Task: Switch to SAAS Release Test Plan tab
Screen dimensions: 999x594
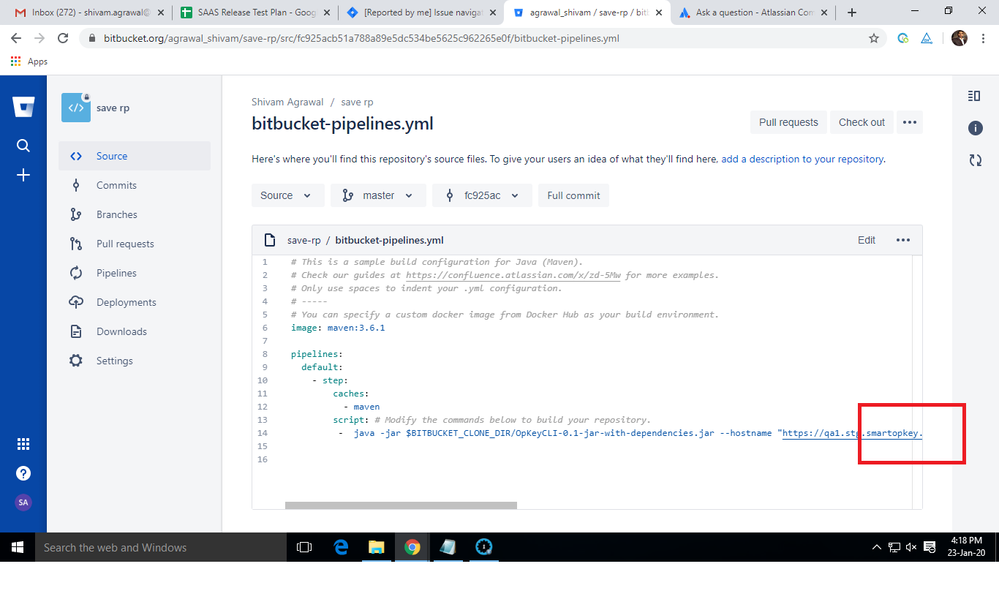Action: (x=257, y=12)
